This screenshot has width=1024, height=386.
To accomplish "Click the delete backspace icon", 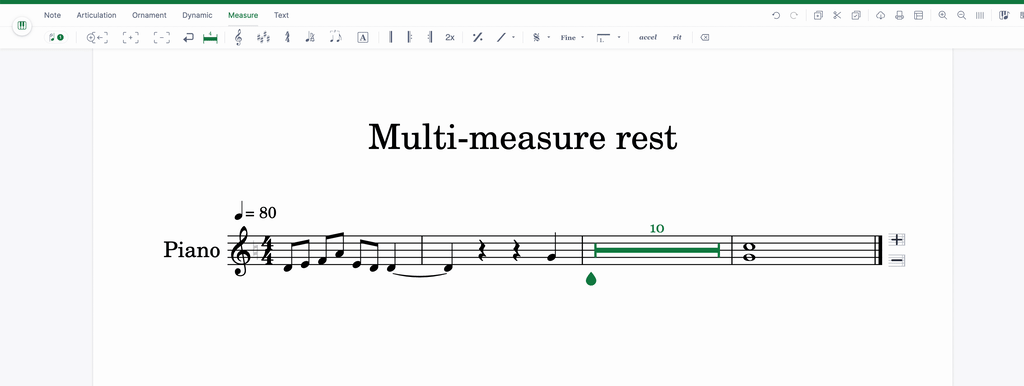I will click(705, 38).
